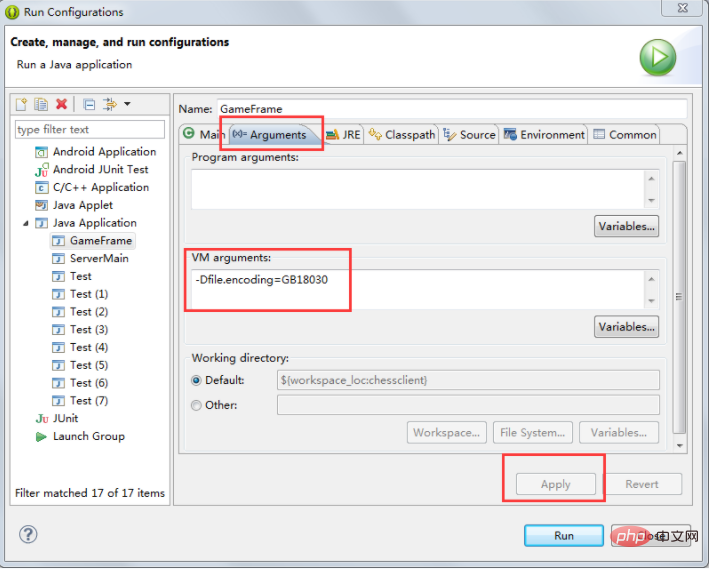Click the Apply button
709x569 pixels.
click(556, 484)
